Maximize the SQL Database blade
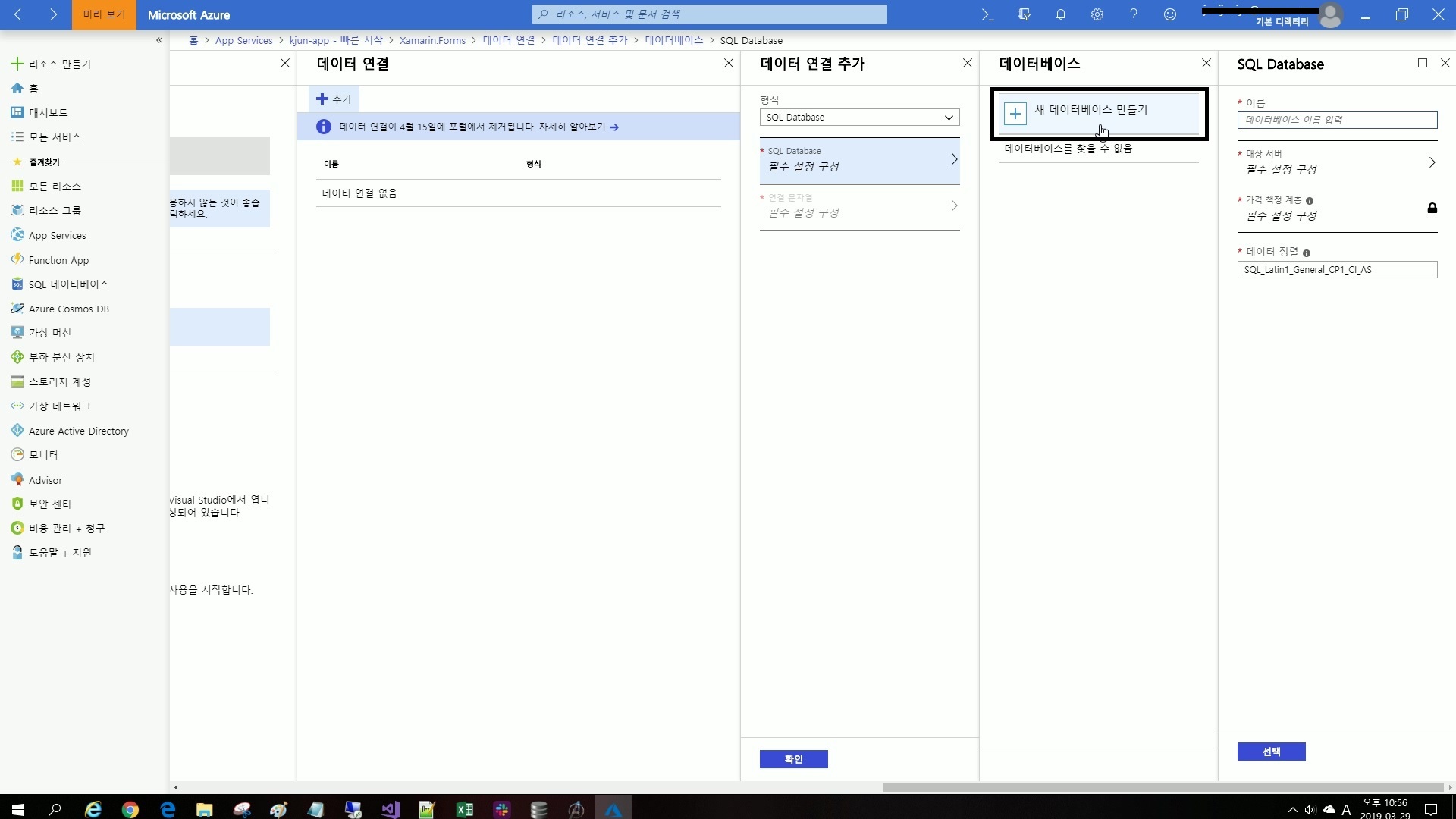 1422,64
